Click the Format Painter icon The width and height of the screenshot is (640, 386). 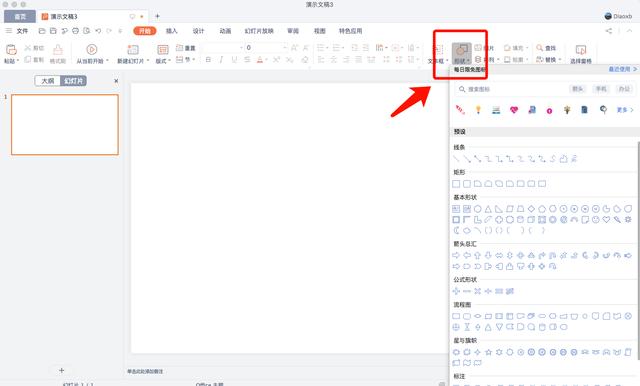58,50
